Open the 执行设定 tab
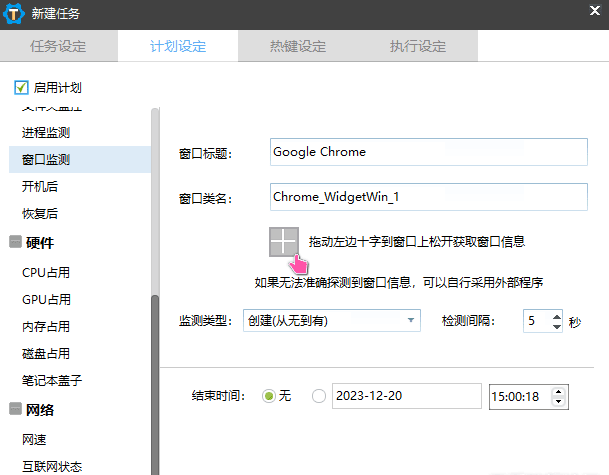The width and height of the screenshot is (609, 475). point(417,46)
